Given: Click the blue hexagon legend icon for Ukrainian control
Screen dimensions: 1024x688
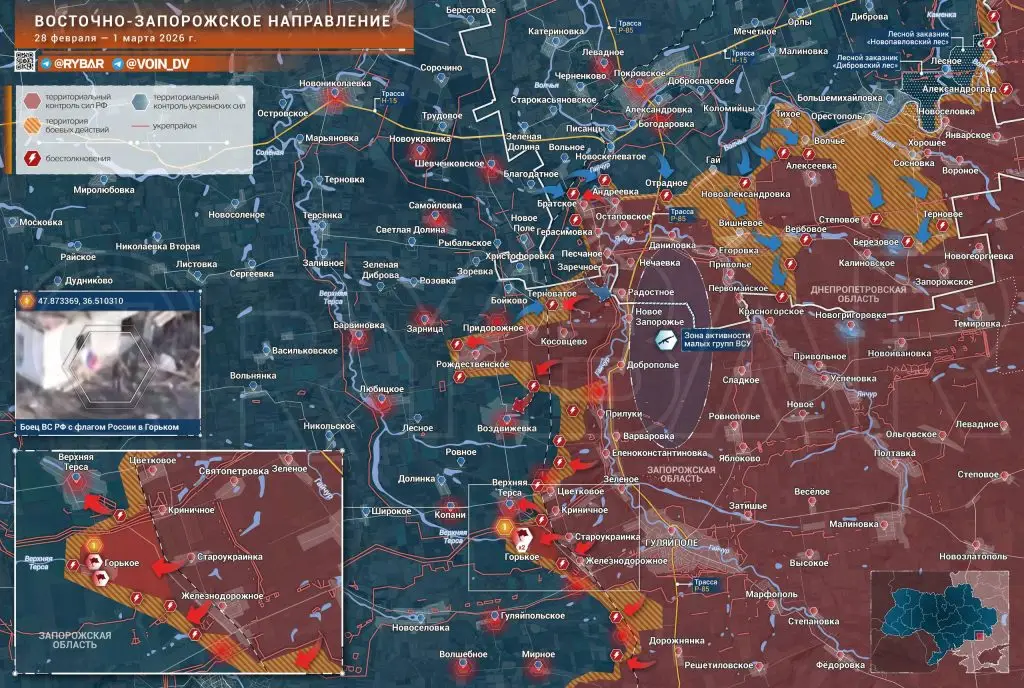Looking at the screenshot, I should click(140, 101).
